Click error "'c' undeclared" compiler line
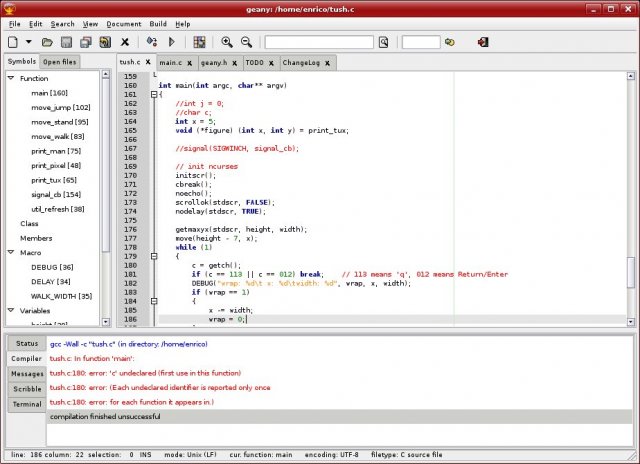This screenshot has width=640, height=464. pyautogui.click(x=145, y=373)
